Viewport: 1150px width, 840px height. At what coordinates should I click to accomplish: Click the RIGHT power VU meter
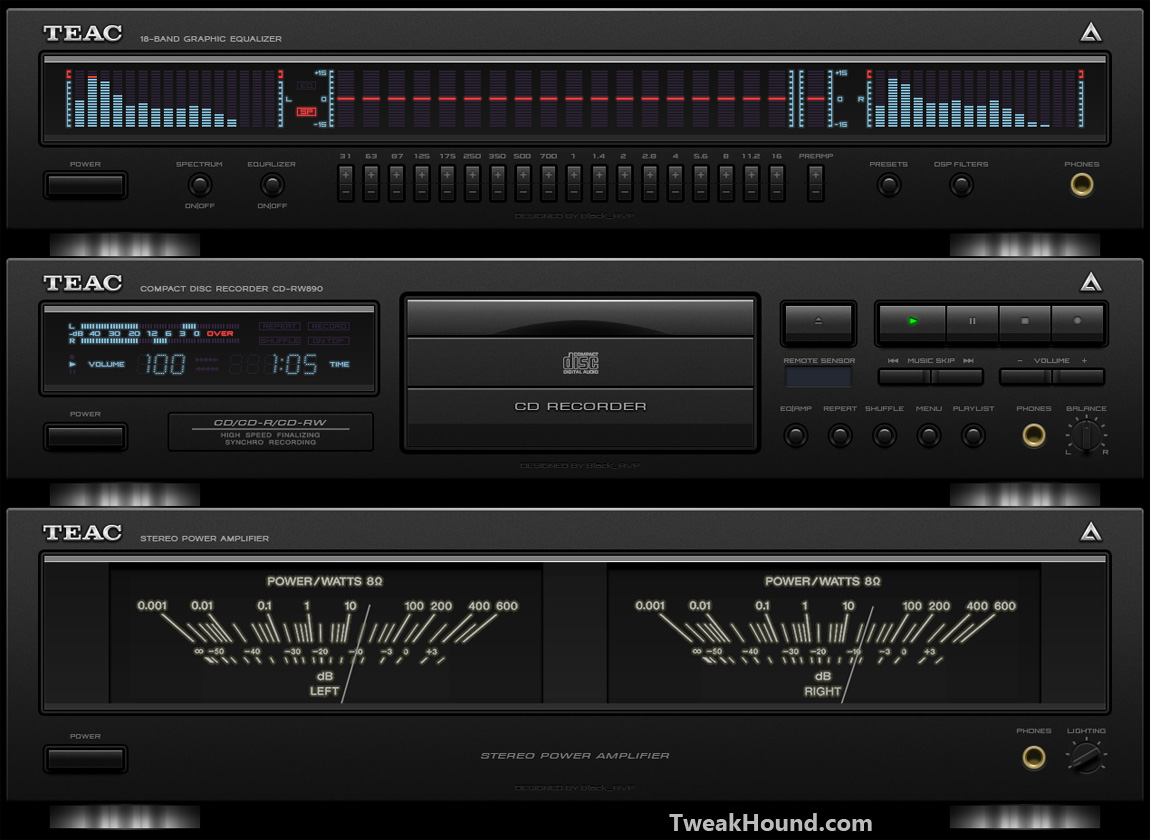[x=824, y=634]
